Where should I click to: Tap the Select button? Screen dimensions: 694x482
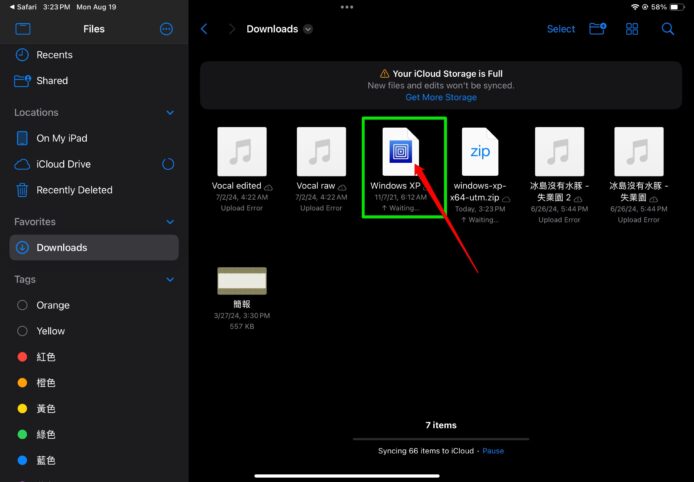[x=560, y=29]
